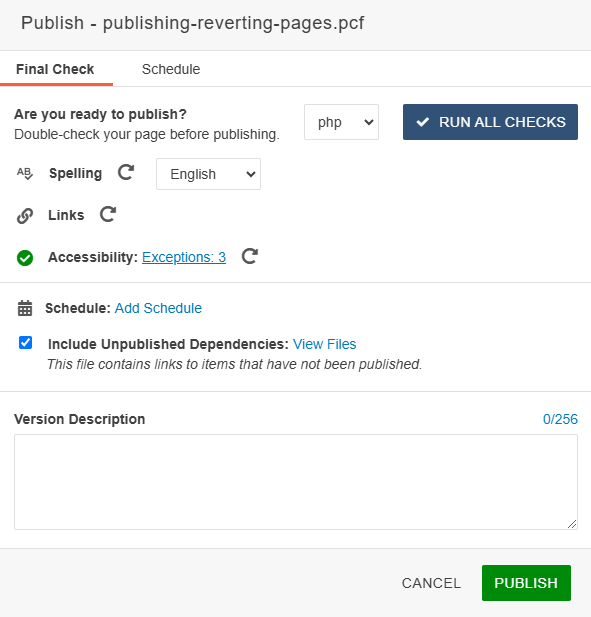Image resolution: width=591 pixels, height=617 pixels.
Task: Click the 'Are you ready to publish?' heading
Action: [x=100, y=114]
